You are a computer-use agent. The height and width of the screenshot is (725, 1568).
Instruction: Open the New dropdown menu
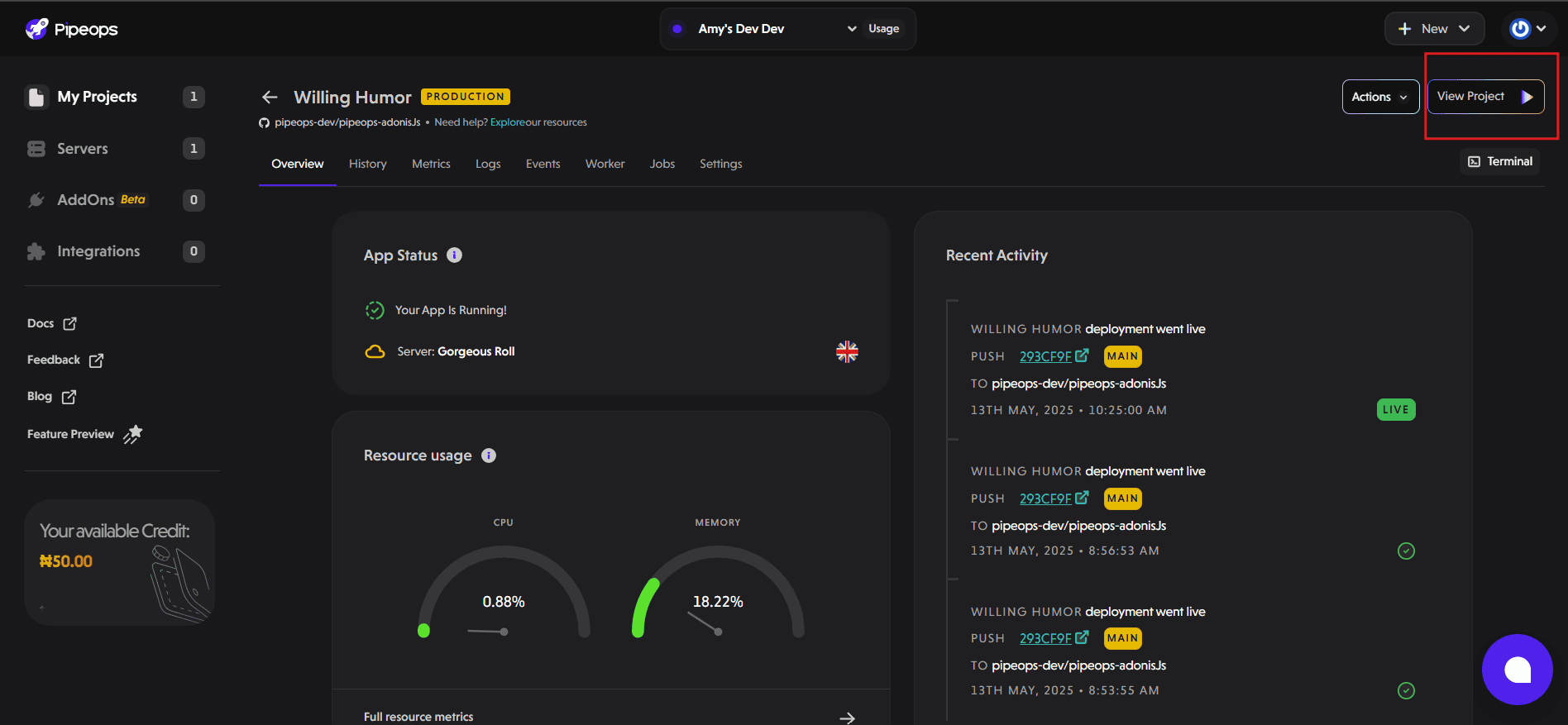[1434, 29]
